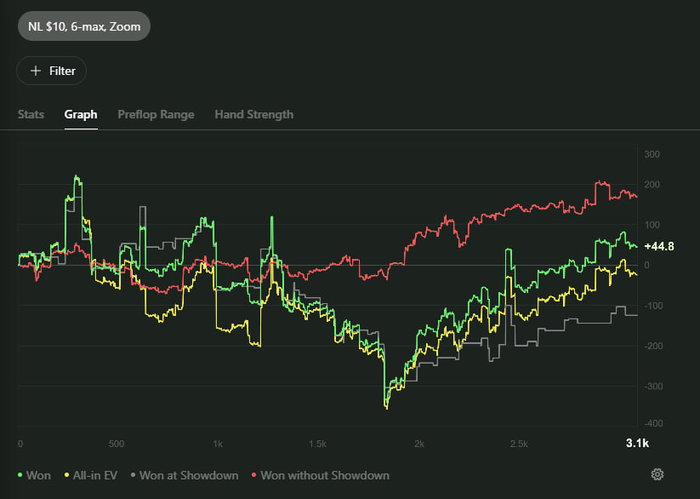This screenshot has height=499, width=700.
Task: Click the 2k x-axis tick label
Action: click(419, 442)
